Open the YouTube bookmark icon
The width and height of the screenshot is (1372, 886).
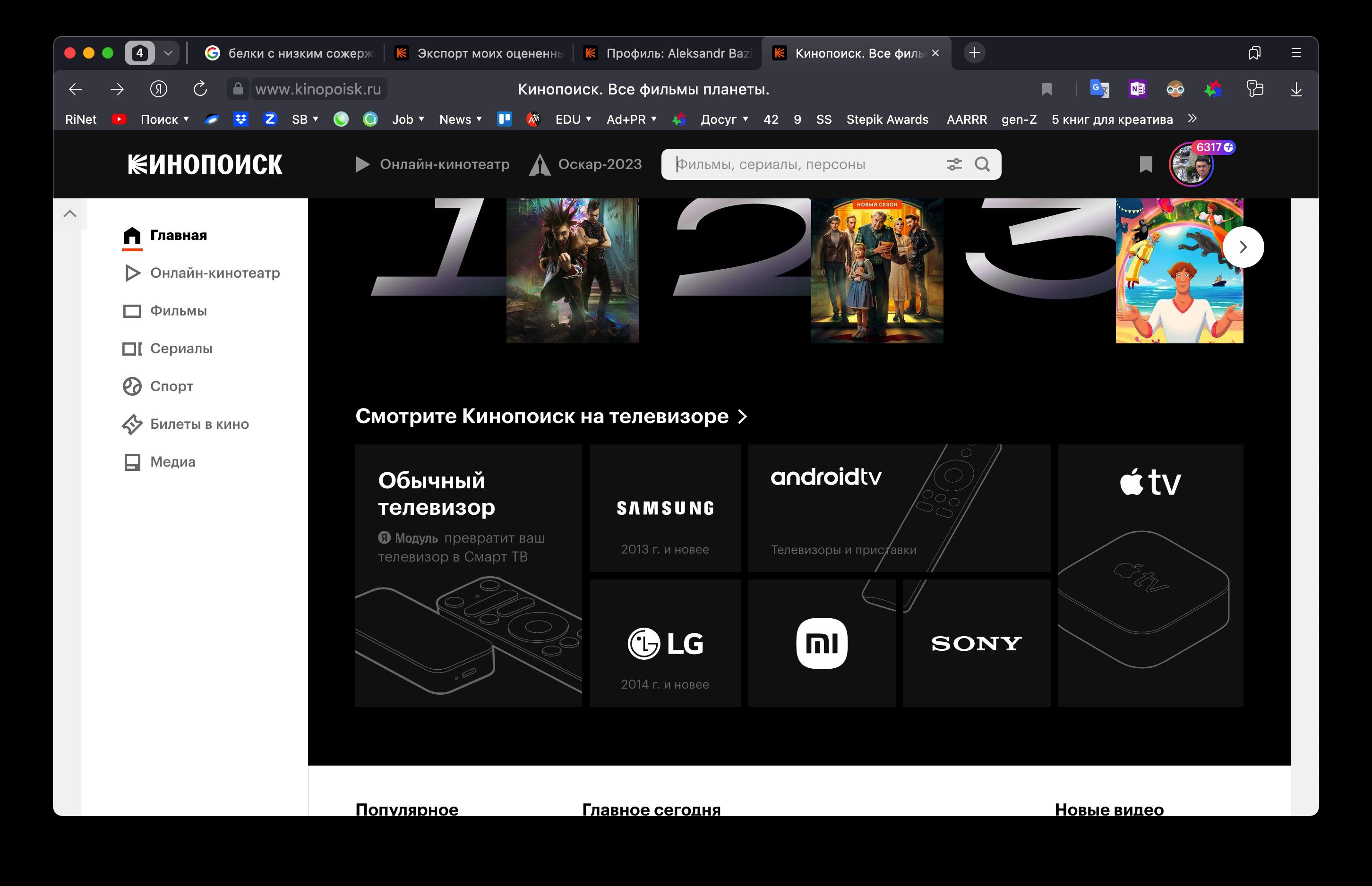(x=119, y=119)
